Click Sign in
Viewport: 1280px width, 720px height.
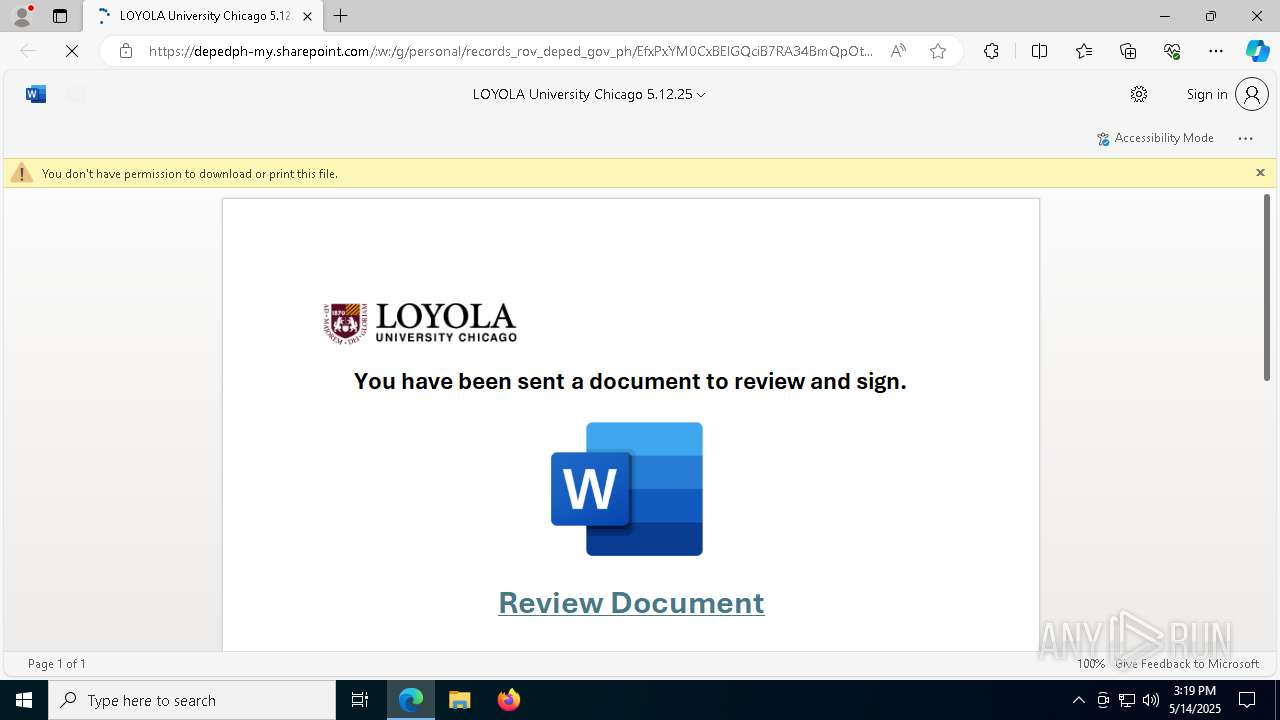1207,94
